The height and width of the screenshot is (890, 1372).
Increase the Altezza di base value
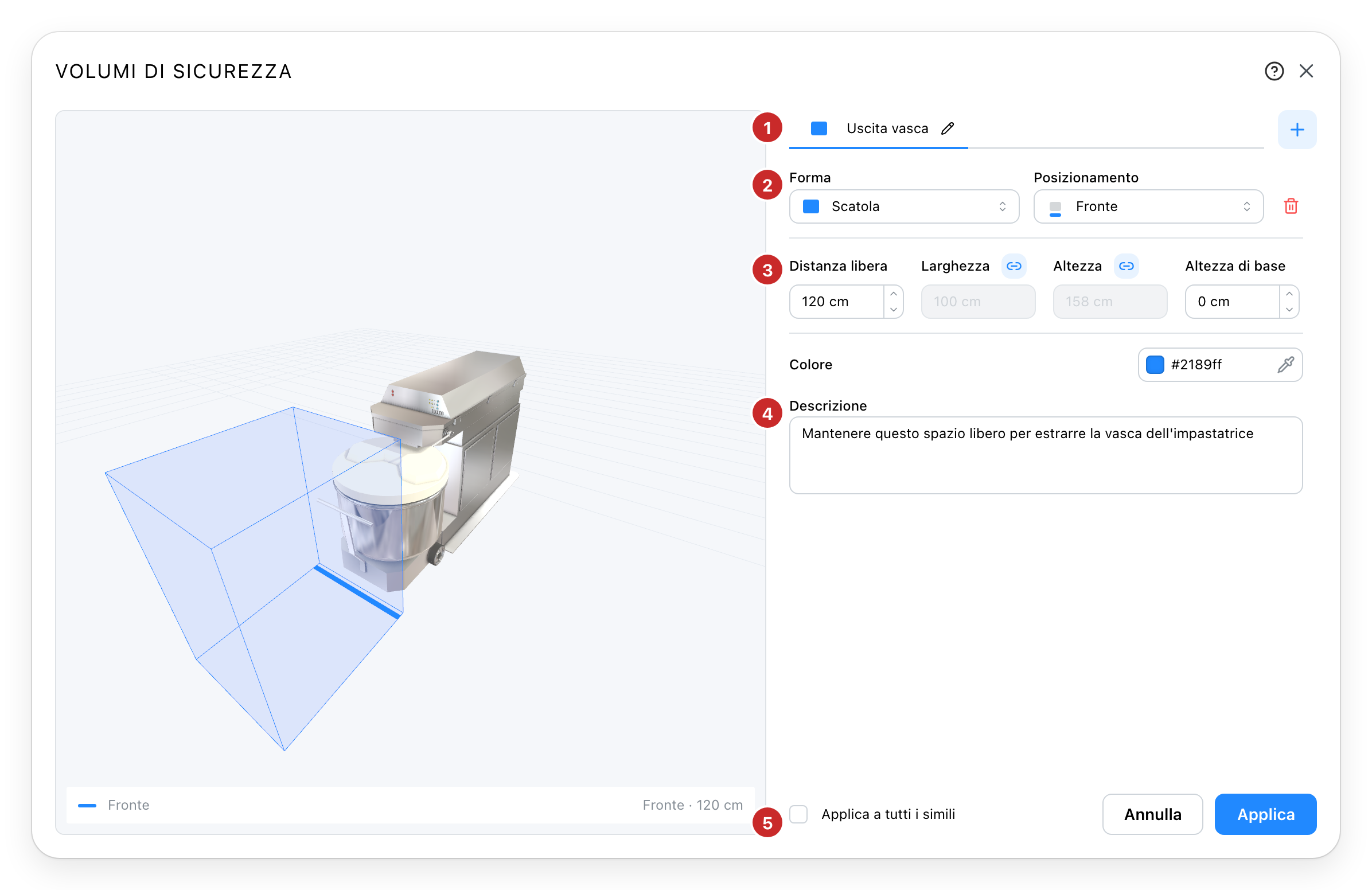(x=1289, y=294)
